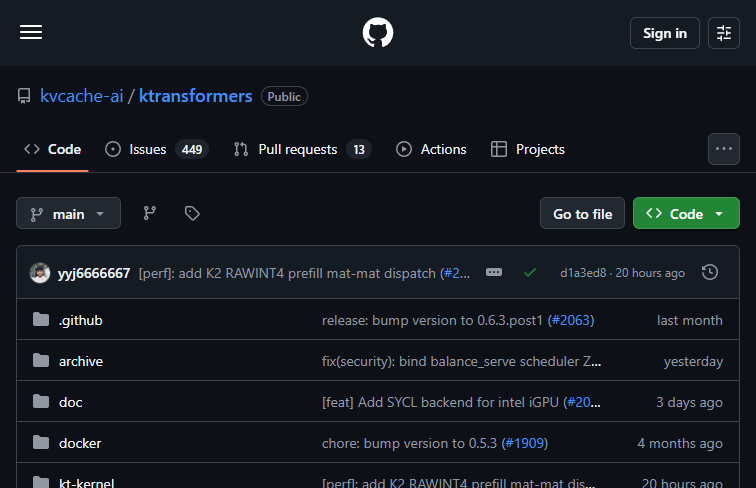Click the Issues count badge 449
756x488 pixels.
[x=192, y=149]
